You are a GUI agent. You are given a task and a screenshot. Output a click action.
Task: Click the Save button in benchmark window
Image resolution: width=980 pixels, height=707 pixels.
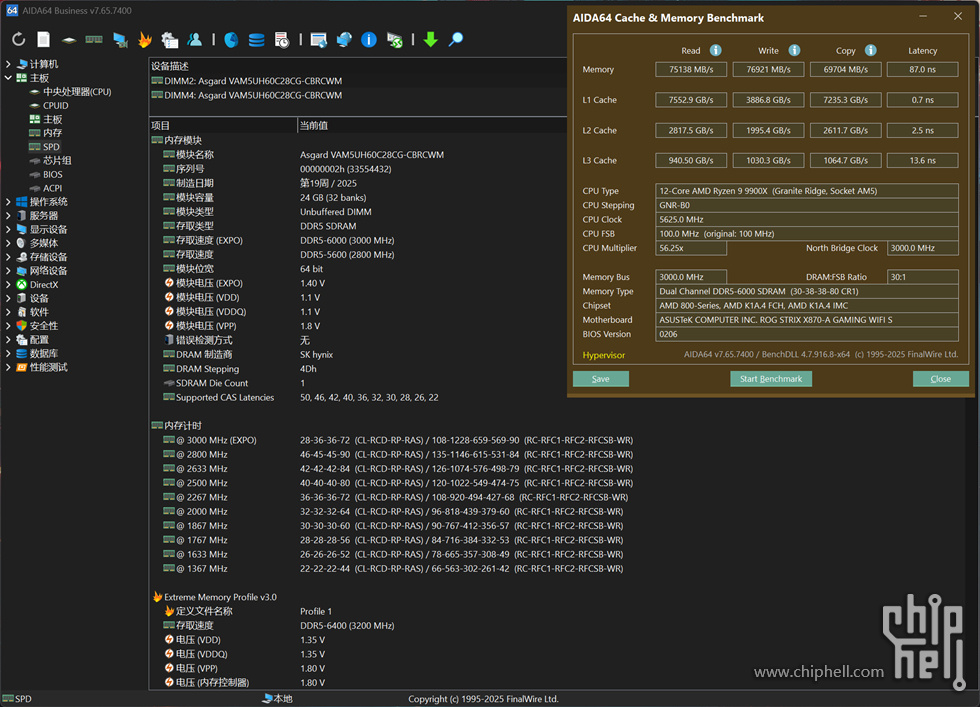pyautogui.click(x=601, y=379)
